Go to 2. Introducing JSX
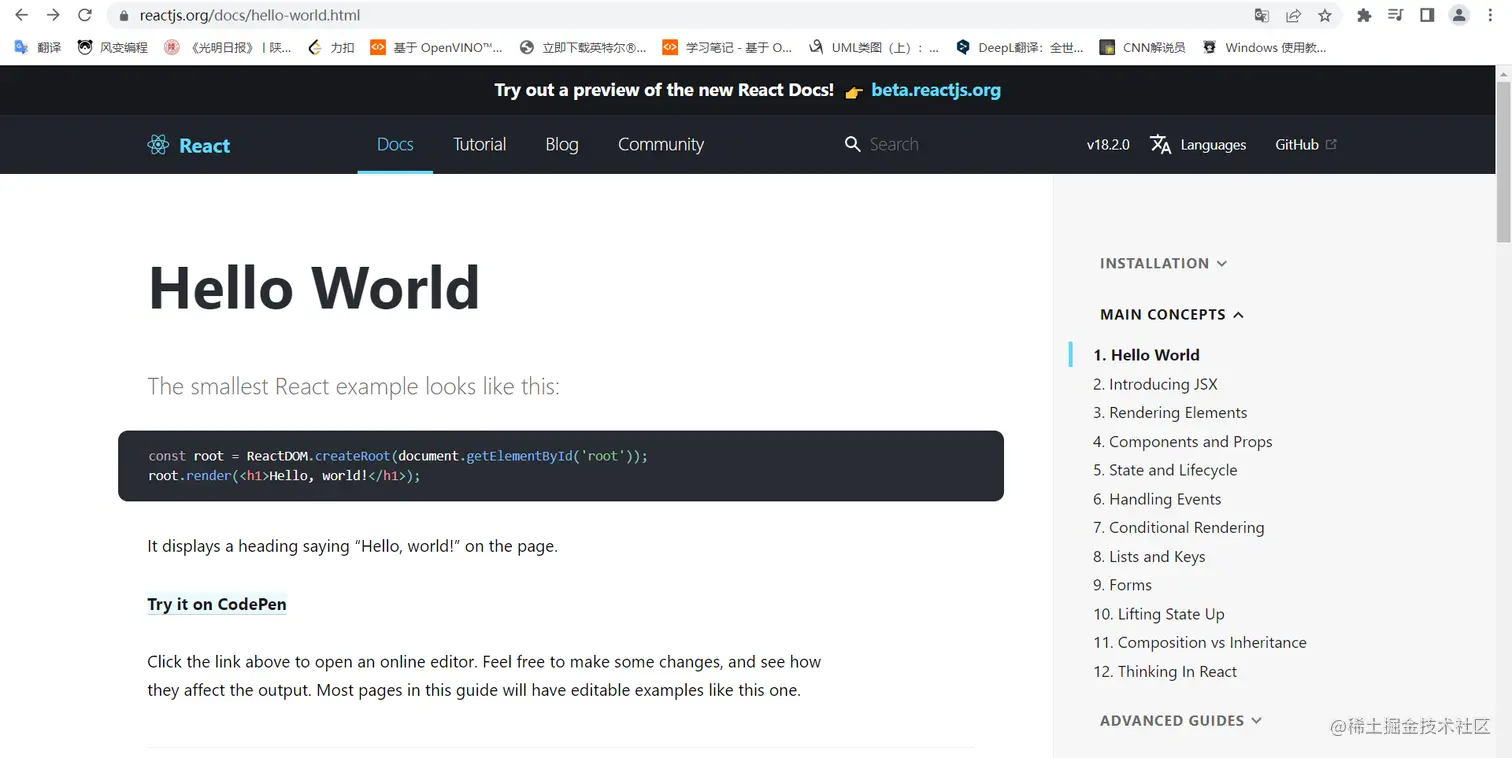This screenshot has width=1512, height=758. coord(1155,384)
